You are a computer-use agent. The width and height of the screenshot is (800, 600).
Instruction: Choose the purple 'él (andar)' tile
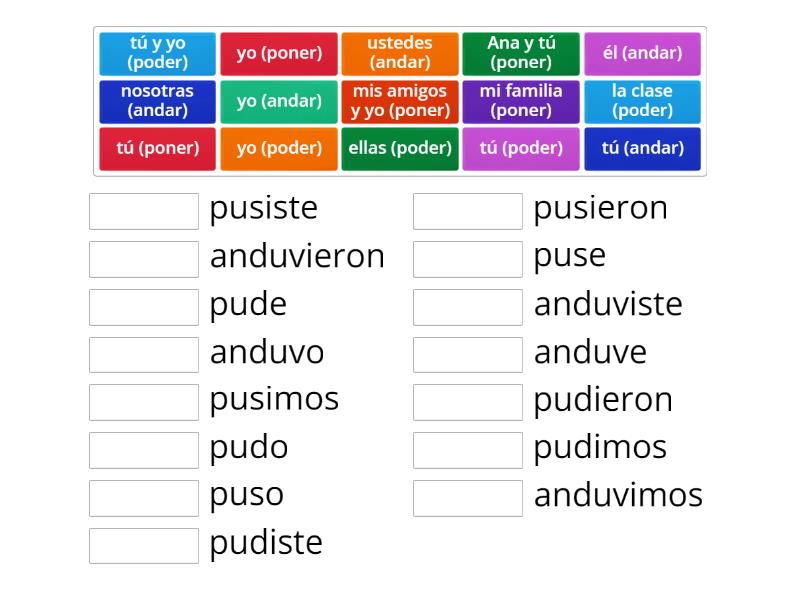point(642,54)
